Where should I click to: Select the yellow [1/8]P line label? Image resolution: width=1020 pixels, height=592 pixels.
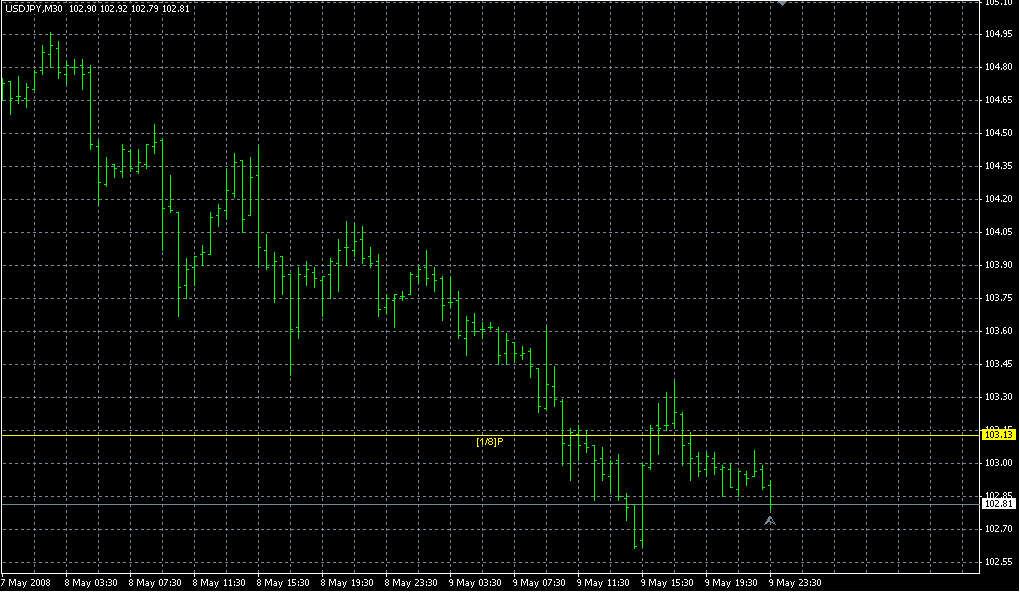pos(490,442)
